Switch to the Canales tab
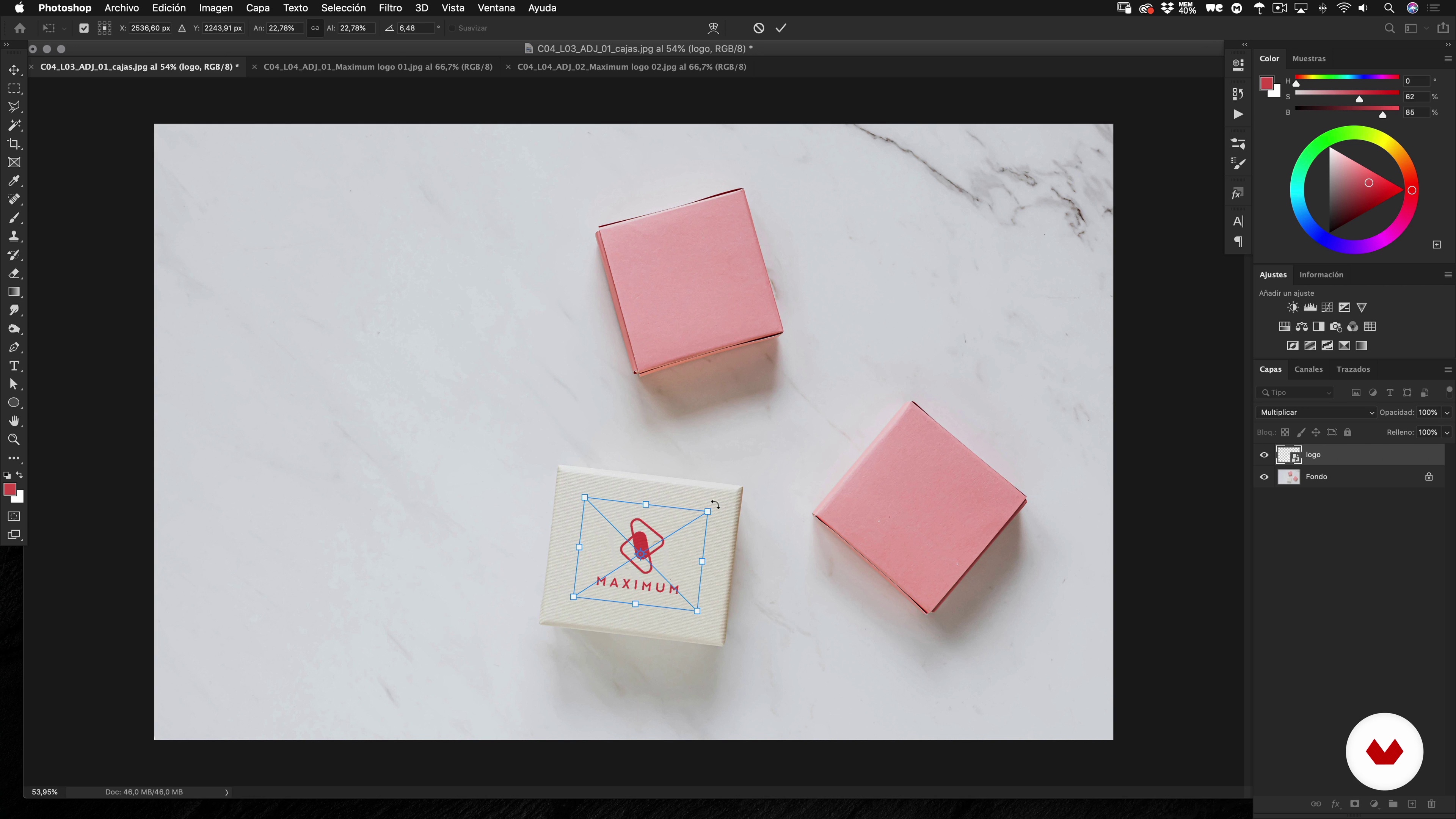Screen dimensions: 1456x819 pyautogui.click(x=1308, y=370)
